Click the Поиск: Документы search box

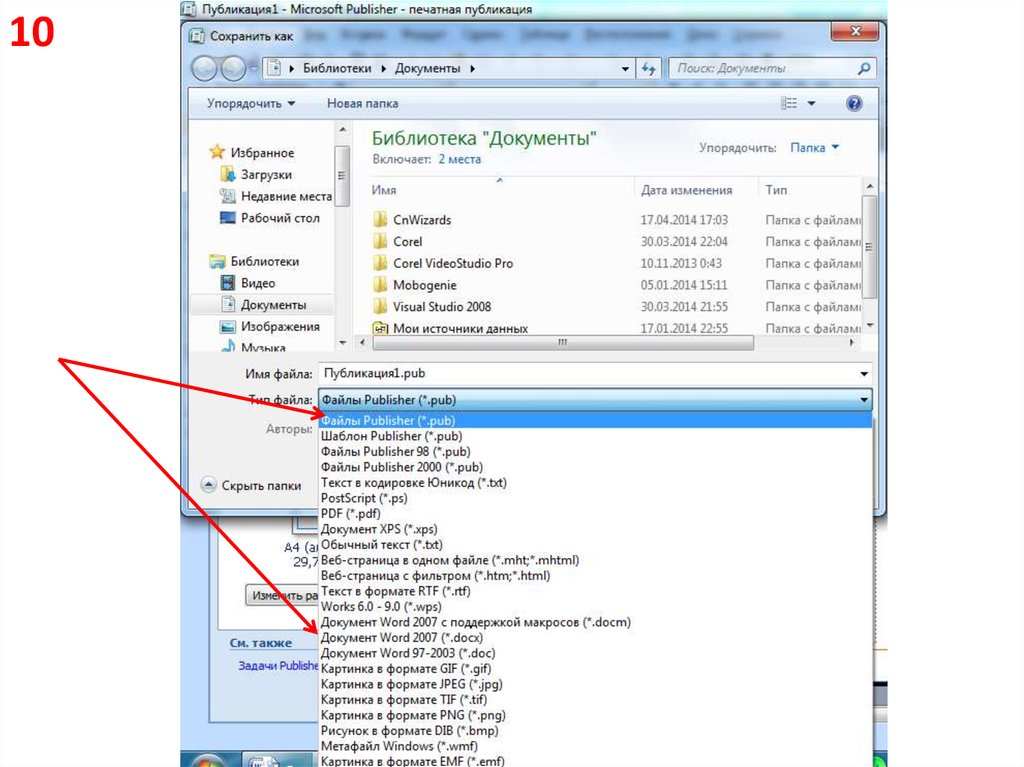click(x=765, y=69)
